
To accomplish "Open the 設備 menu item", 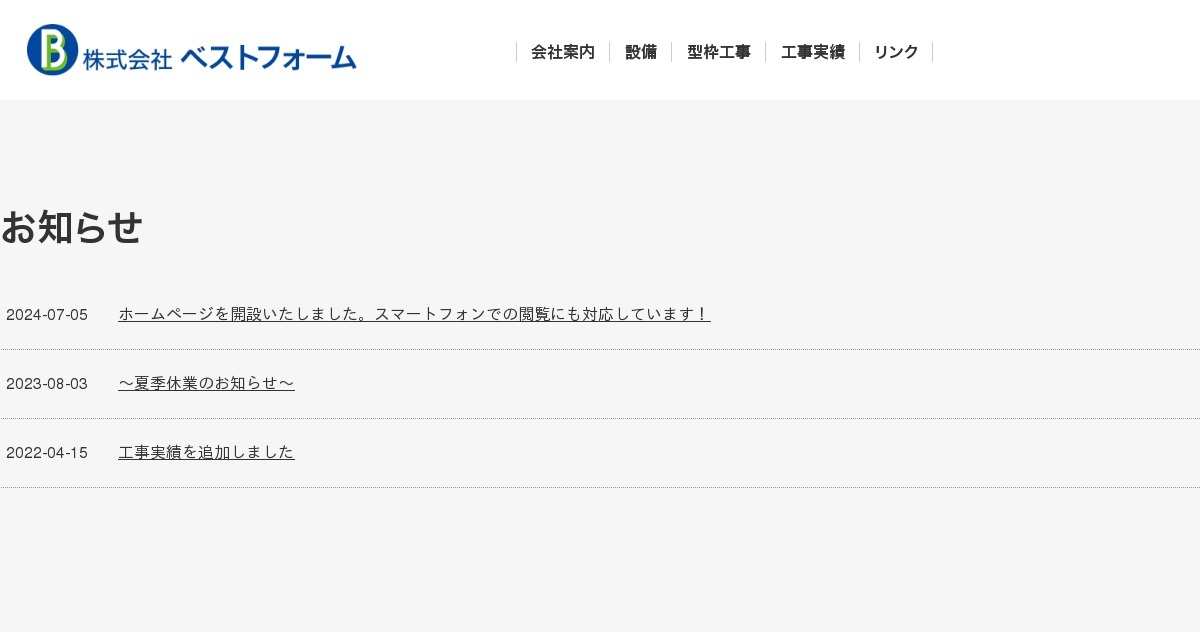I will 641,52.
